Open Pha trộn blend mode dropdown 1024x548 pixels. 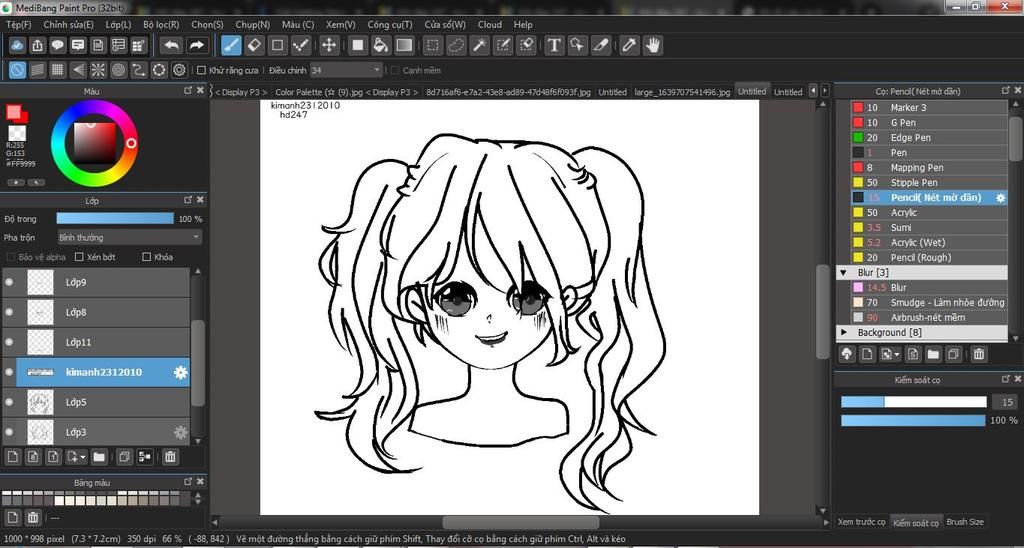[x=129, y=238]
